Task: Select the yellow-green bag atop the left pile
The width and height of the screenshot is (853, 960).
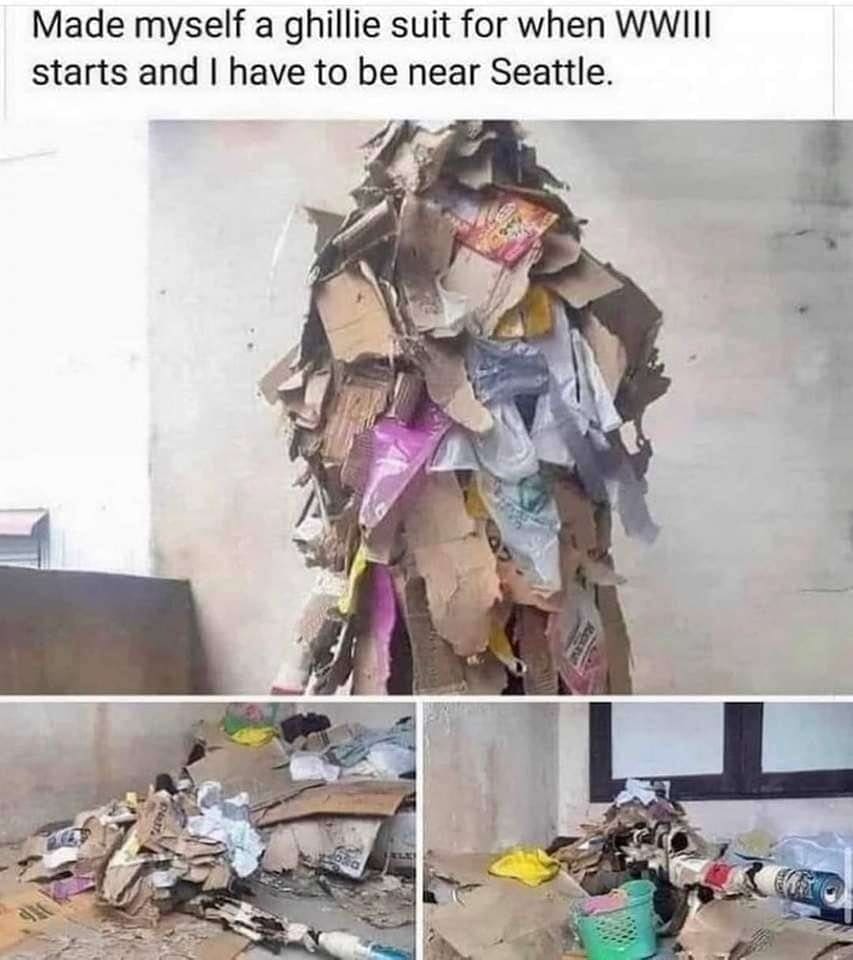Action: [250, 727]
